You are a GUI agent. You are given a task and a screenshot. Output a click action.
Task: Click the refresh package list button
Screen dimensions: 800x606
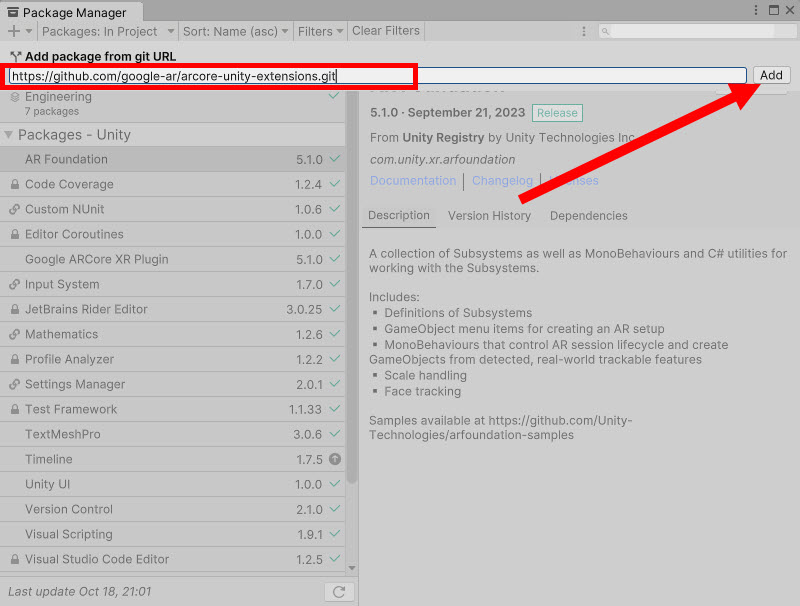(339, 592)
